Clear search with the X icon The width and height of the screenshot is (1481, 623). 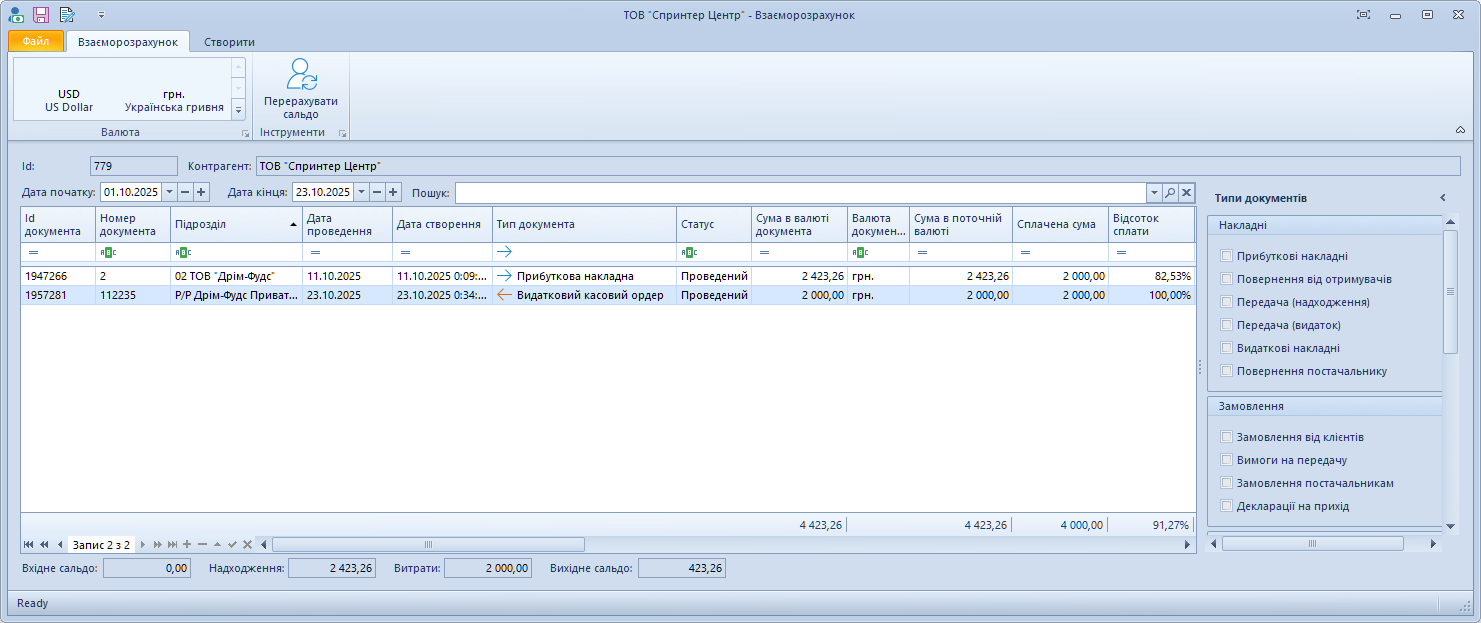tap(1186, 192)
